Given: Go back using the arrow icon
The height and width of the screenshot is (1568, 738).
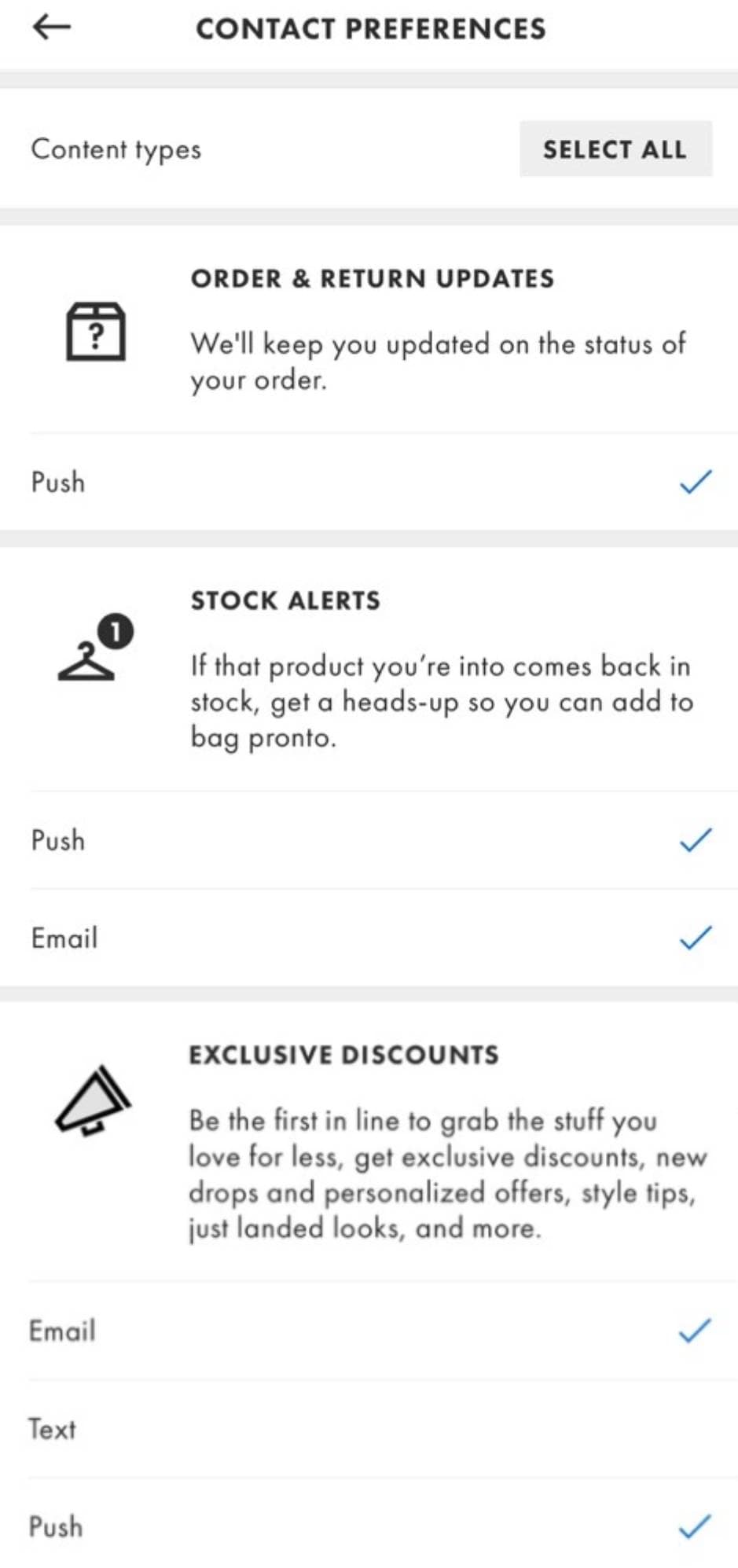Looking at the screenshot, I should click(52, 28).
